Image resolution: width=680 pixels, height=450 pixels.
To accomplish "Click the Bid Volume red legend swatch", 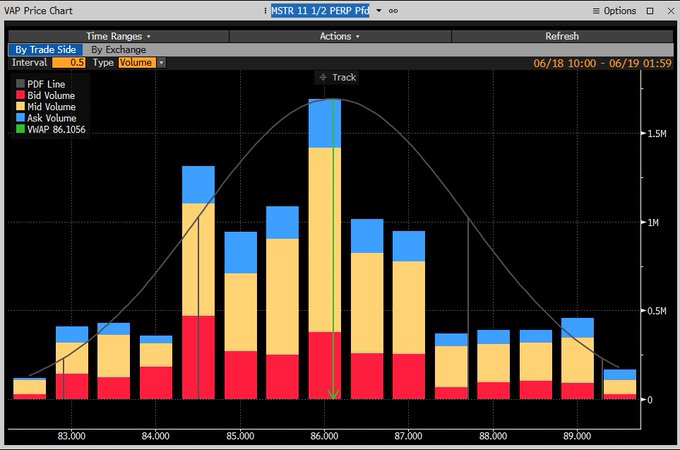I will coord(20,95).
